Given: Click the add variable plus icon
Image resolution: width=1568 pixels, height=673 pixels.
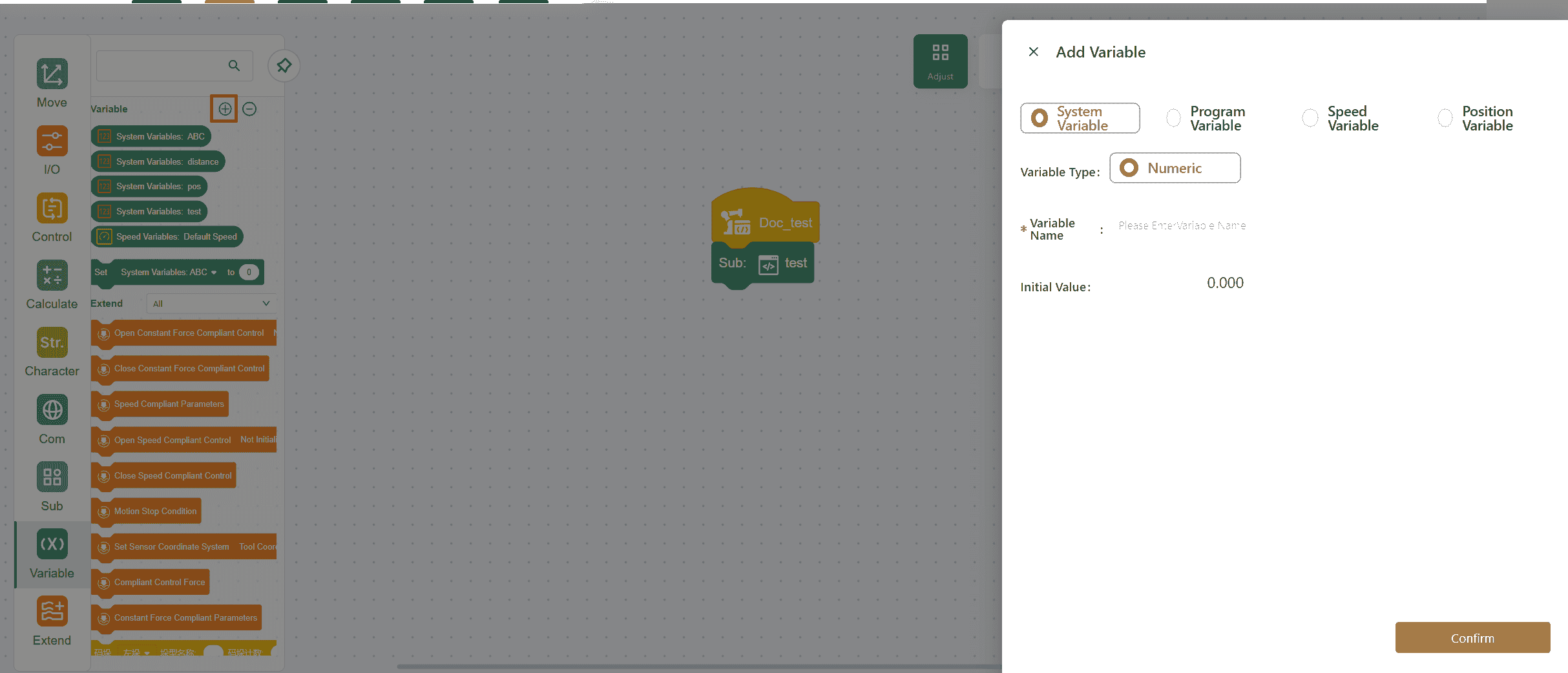Looking at the screenshot, I should 225,109.
